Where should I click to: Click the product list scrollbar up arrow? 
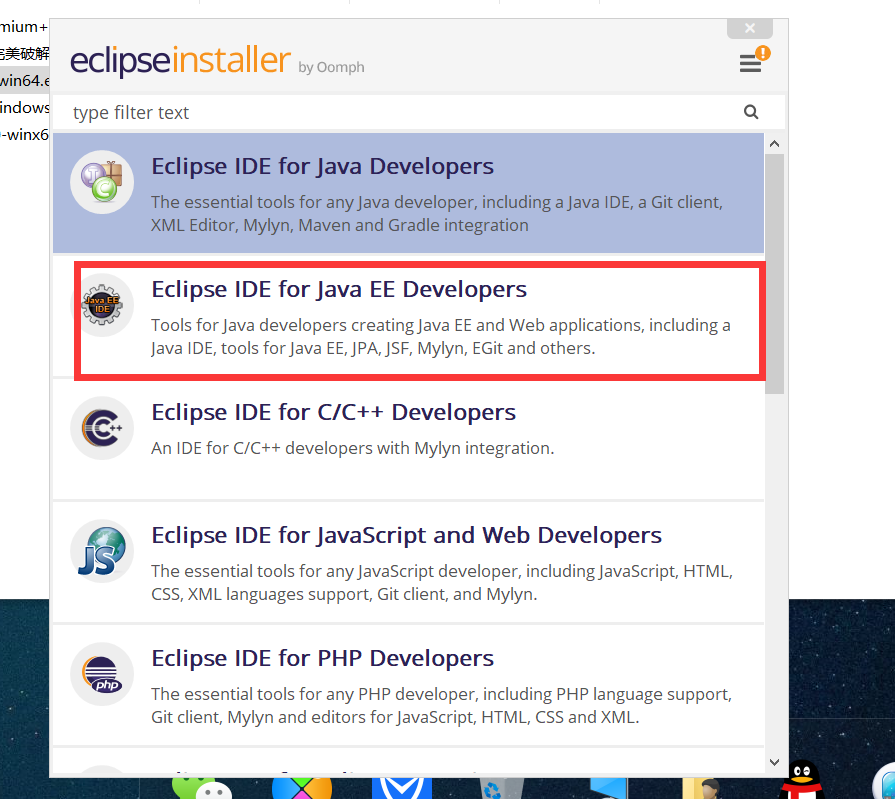point(775,144)
